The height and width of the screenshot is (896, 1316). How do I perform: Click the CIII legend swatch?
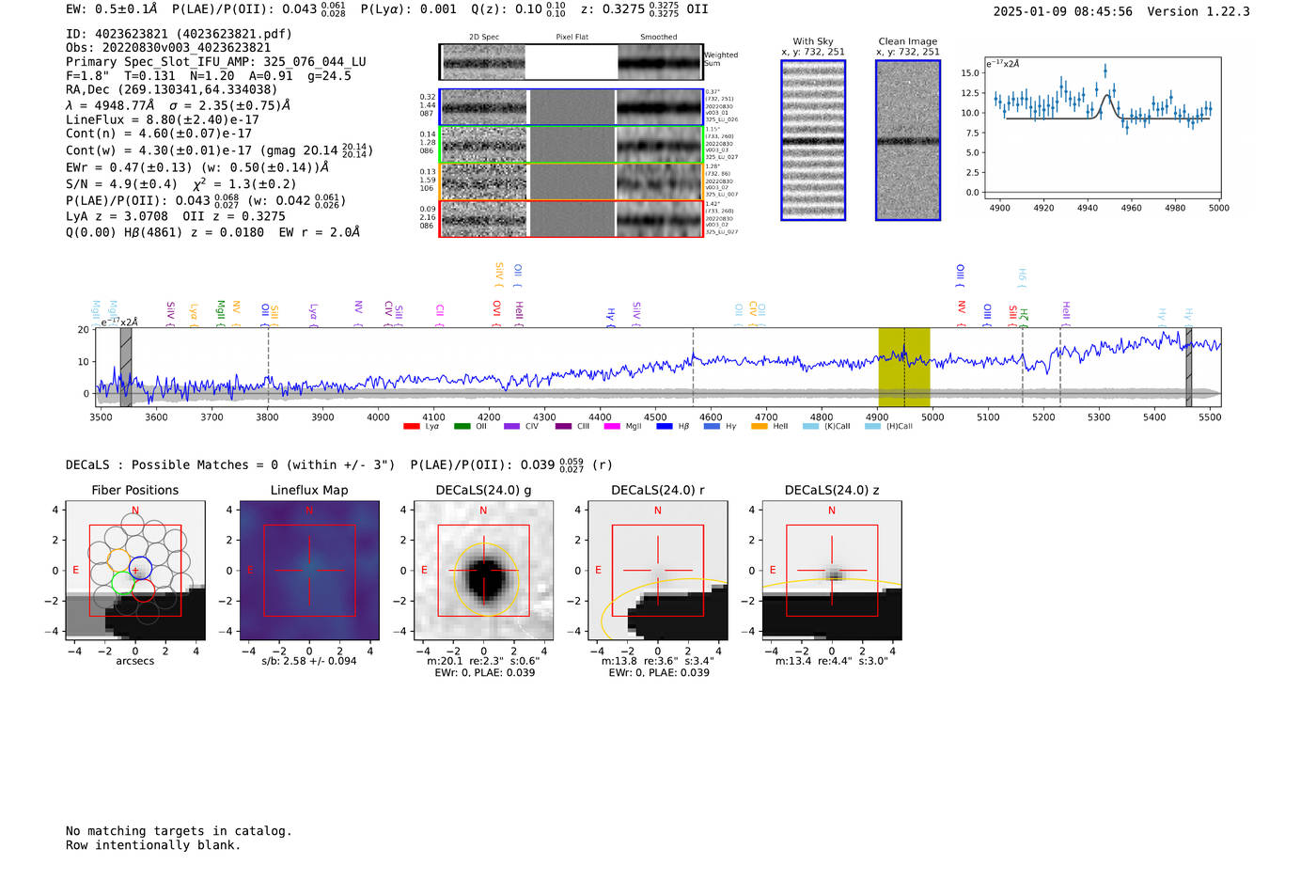563,426
